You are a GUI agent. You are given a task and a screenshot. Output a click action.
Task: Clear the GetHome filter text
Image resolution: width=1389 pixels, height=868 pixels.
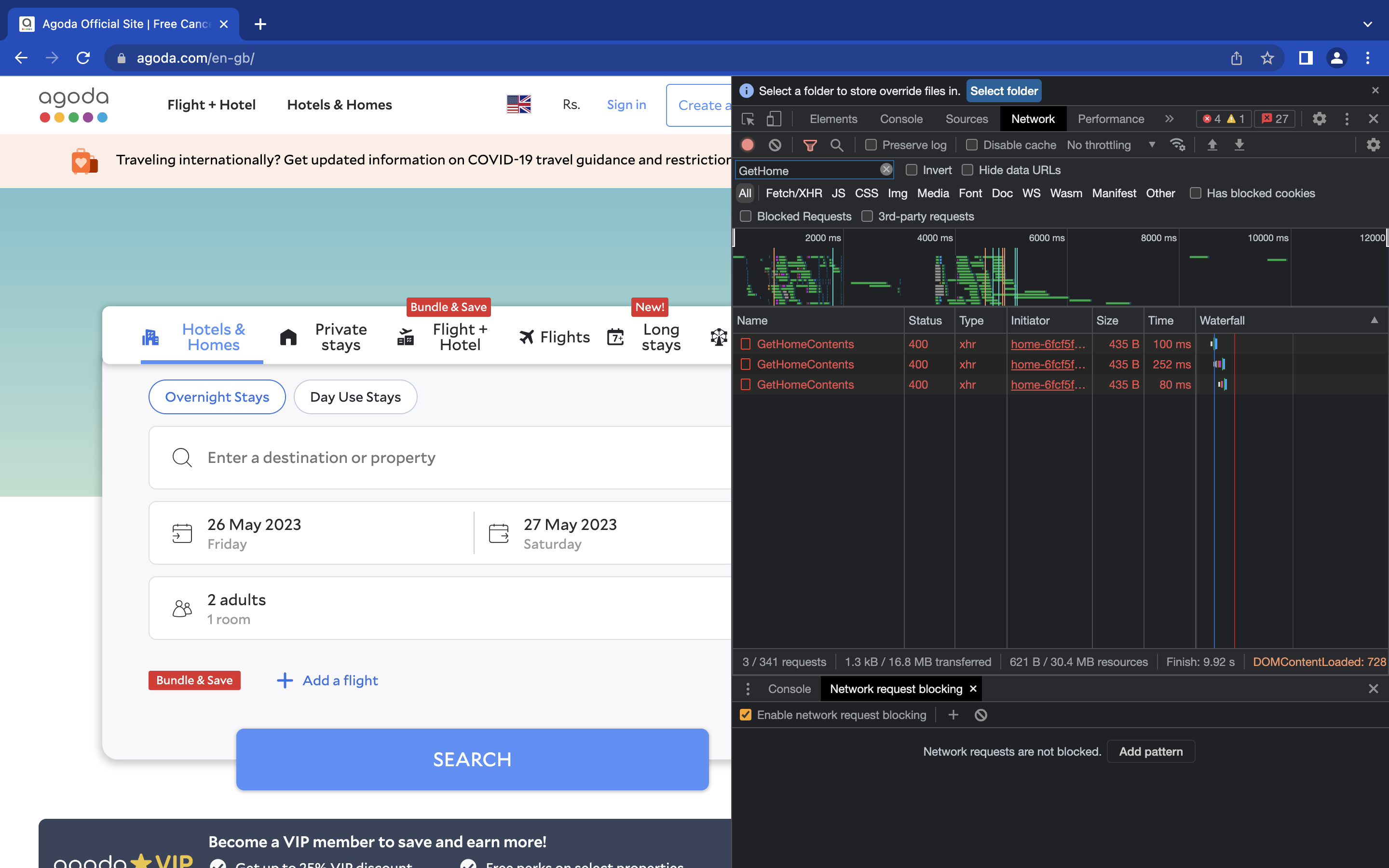886,169
